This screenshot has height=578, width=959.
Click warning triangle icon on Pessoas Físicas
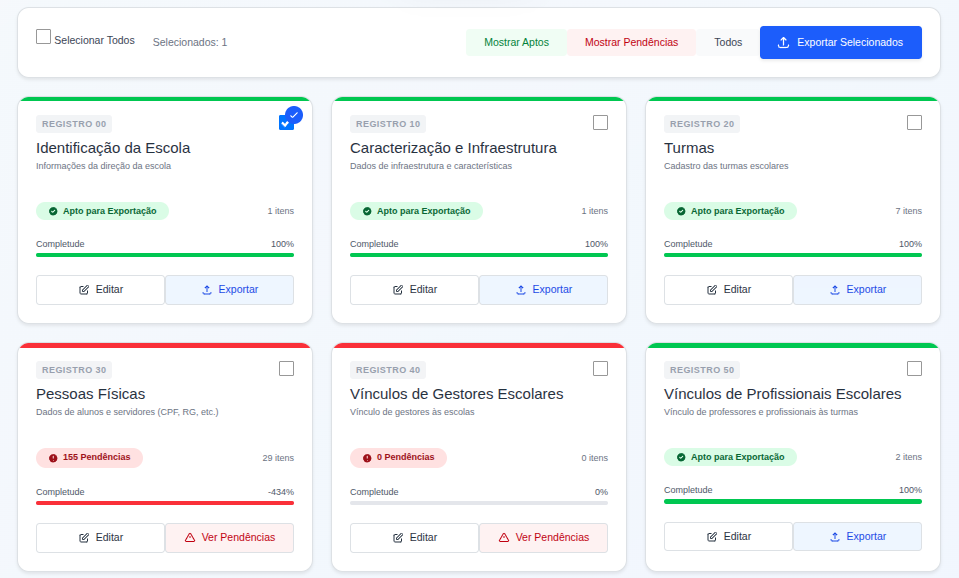(190, 538)
